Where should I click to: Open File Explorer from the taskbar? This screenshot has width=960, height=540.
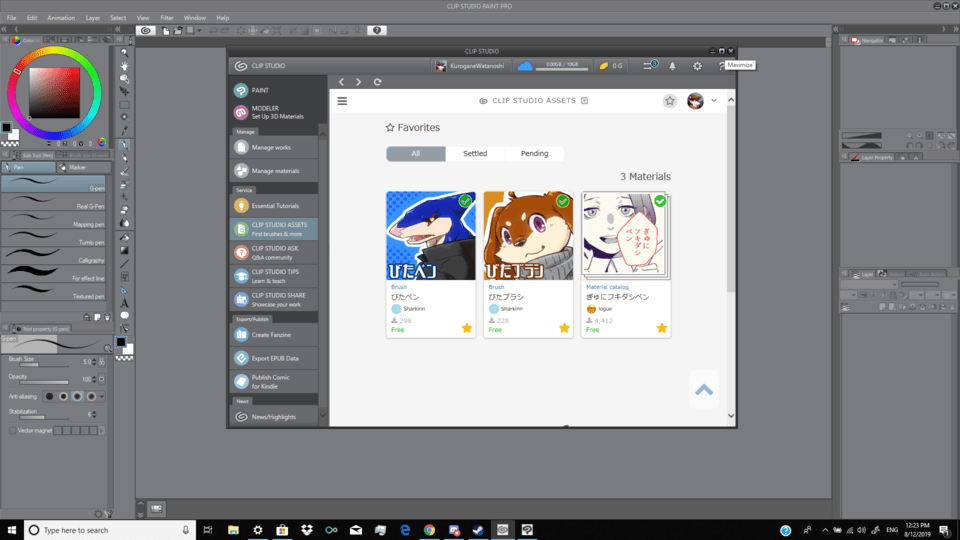[233, 530]
